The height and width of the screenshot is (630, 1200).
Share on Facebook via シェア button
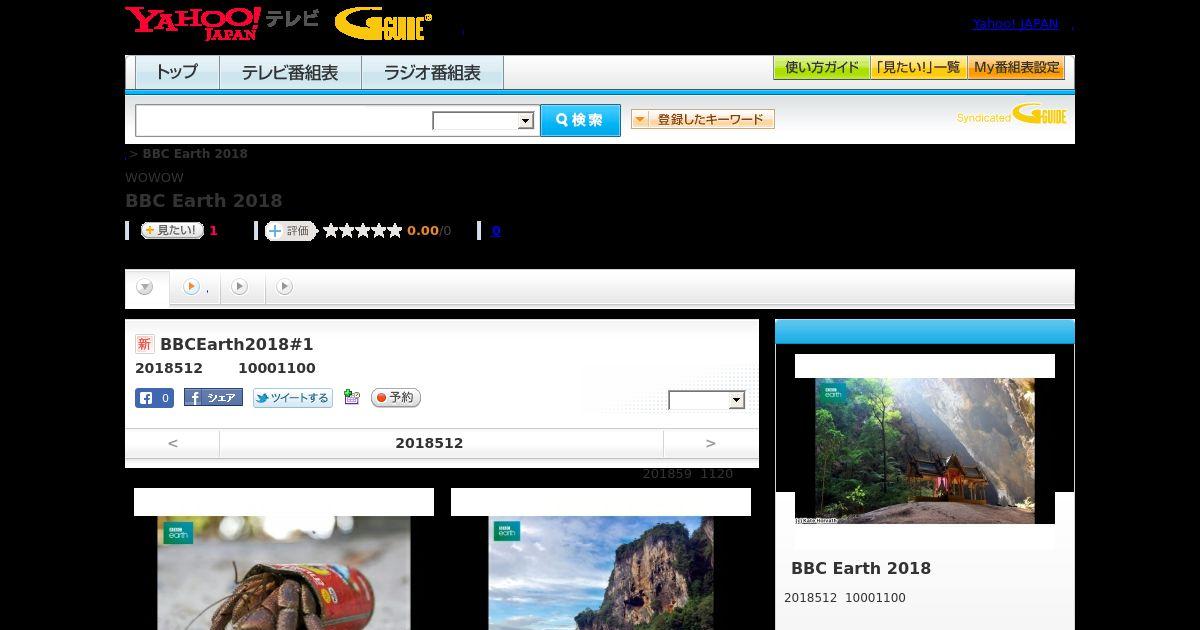(x=213, y=397)
